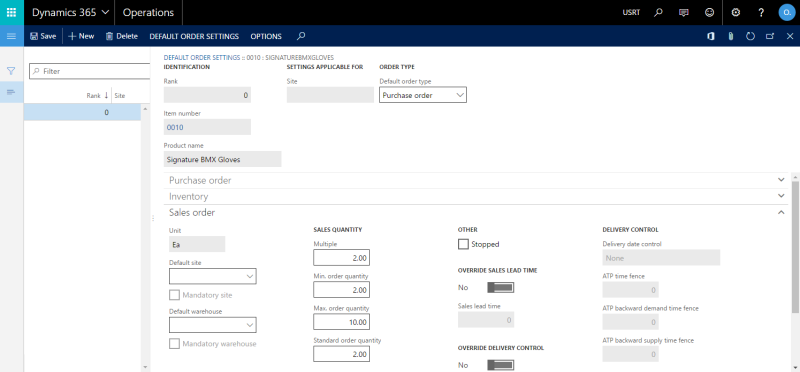Viewport: 800px width, 372px height.
Task: Click the attachments paperclip icon
Action: pos(731,36)
